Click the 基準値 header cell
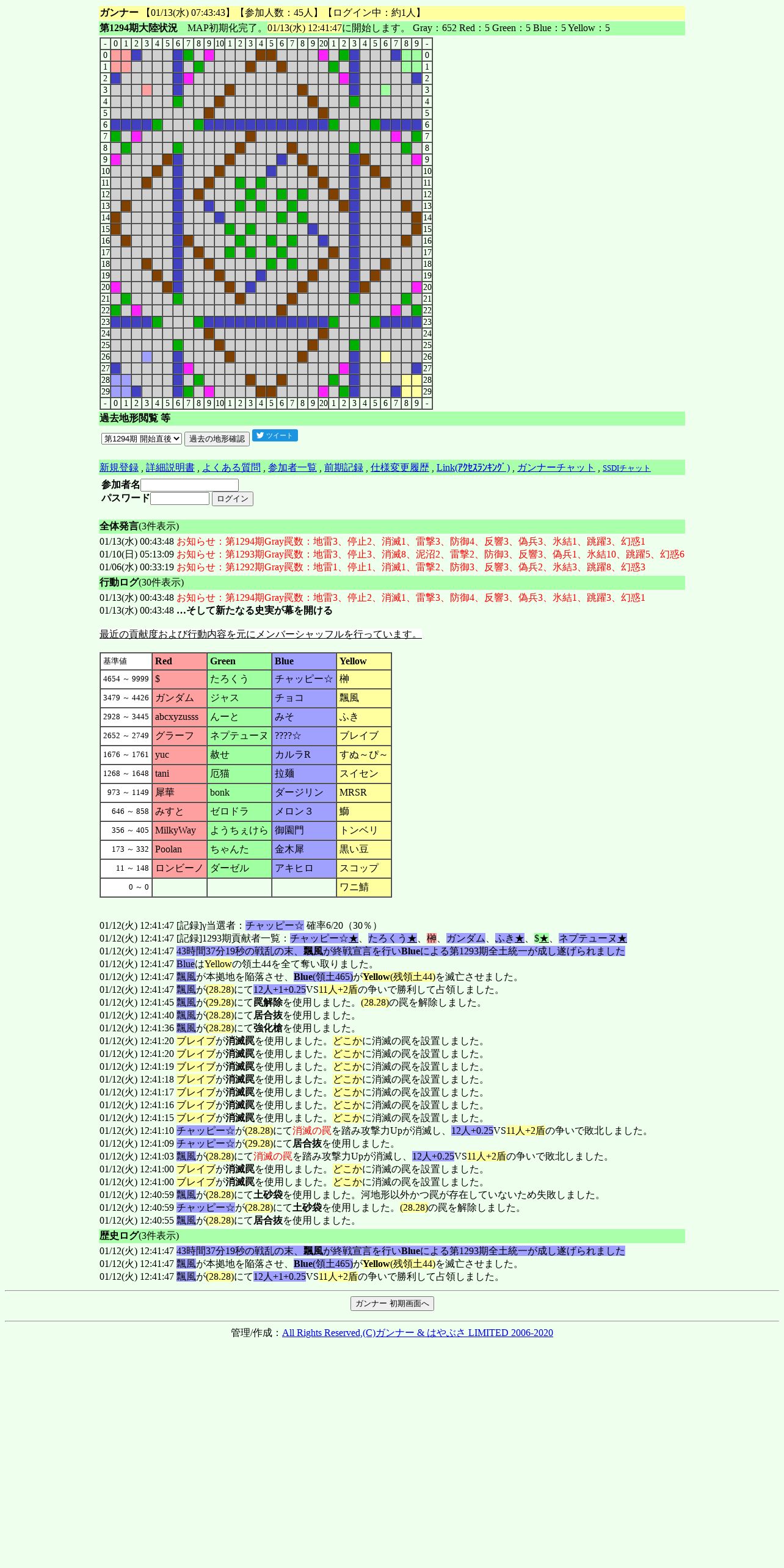The width and height of the screenshot is (784, 1568). point(126,661)
